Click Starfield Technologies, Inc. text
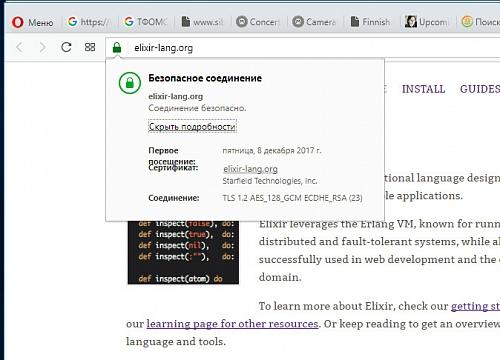 tap(270, 181)
